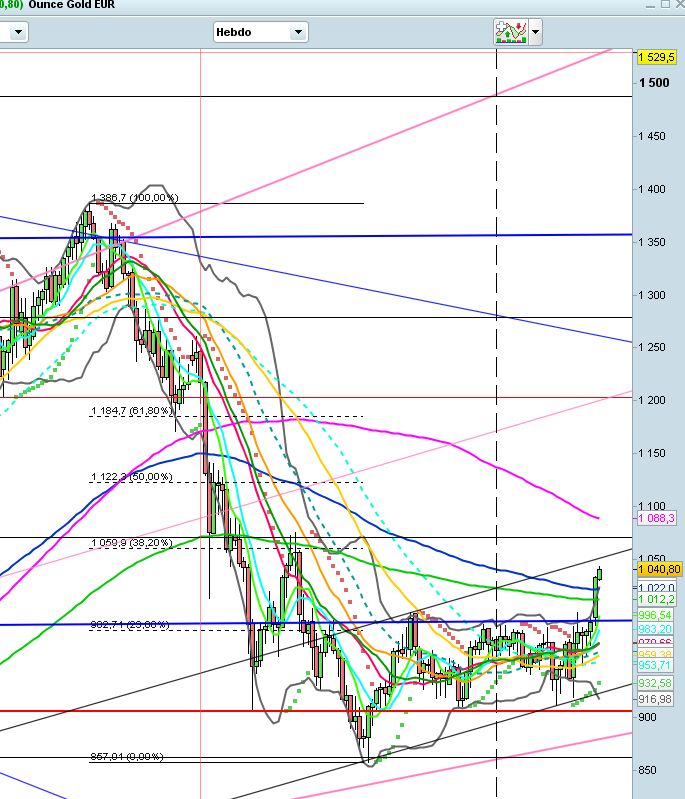685x799 pixels.
Task: Click the 1 150 axis value
Action: click(x=652, y=453)
